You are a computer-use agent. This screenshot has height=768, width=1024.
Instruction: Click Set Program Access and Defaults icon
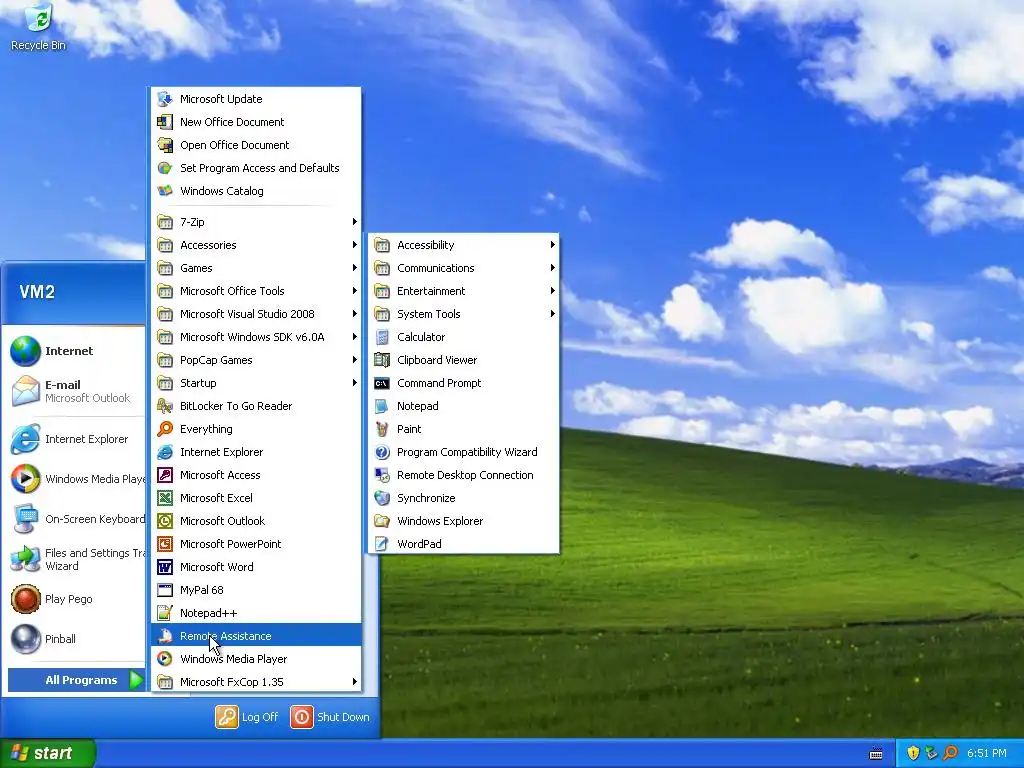click(165, 168)
